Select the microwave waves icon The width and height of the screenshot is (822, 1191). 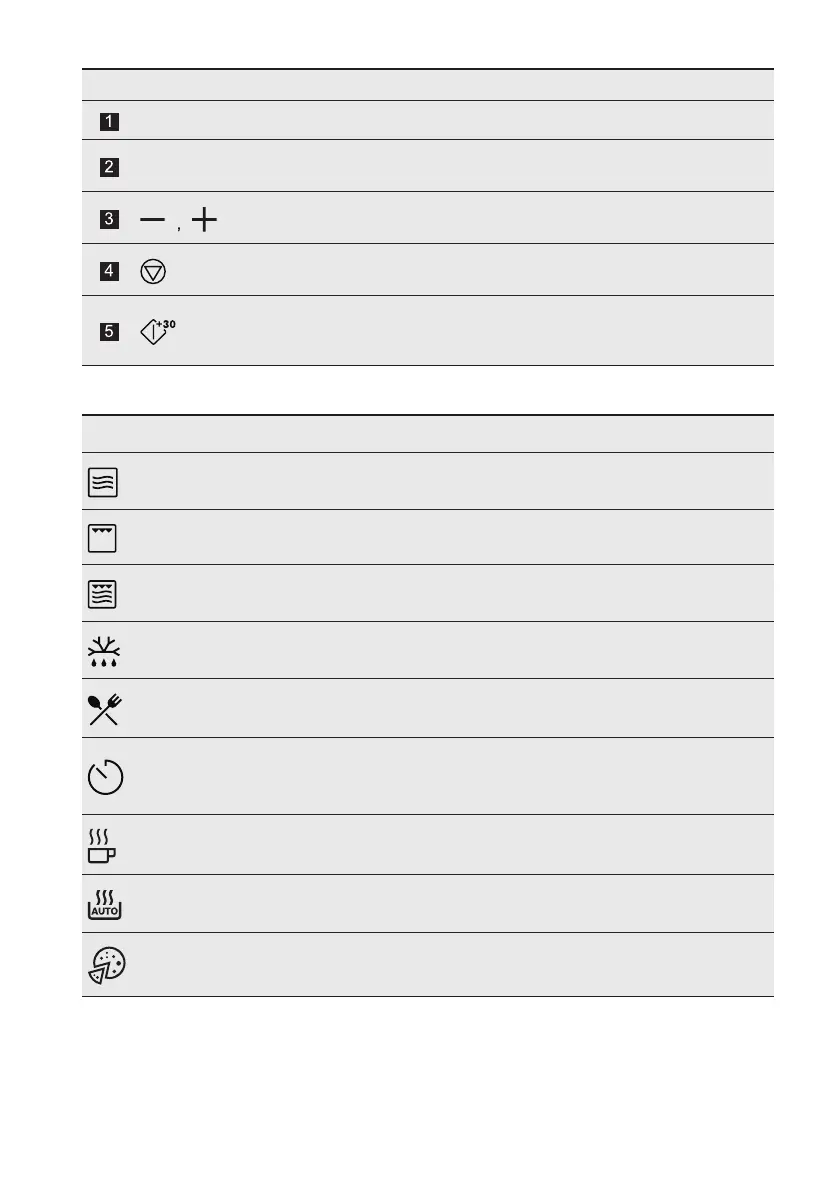[103, 482]
